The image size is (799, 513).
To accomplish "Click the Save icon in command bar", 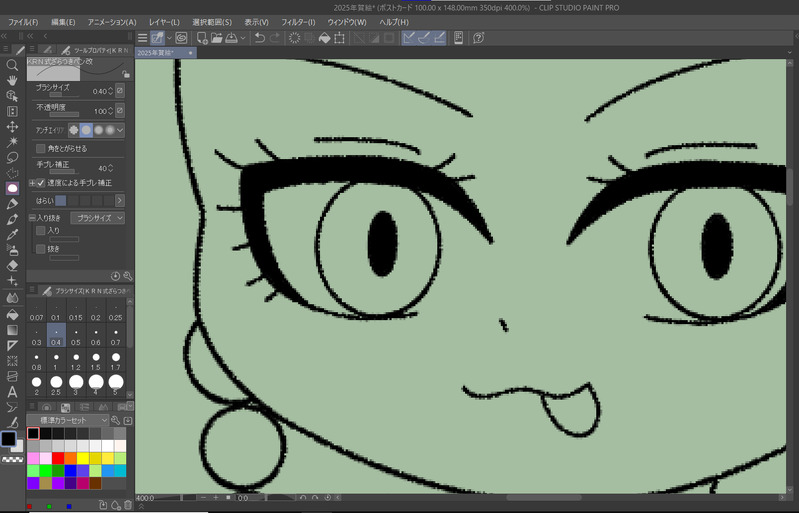I will coord(231,38).
